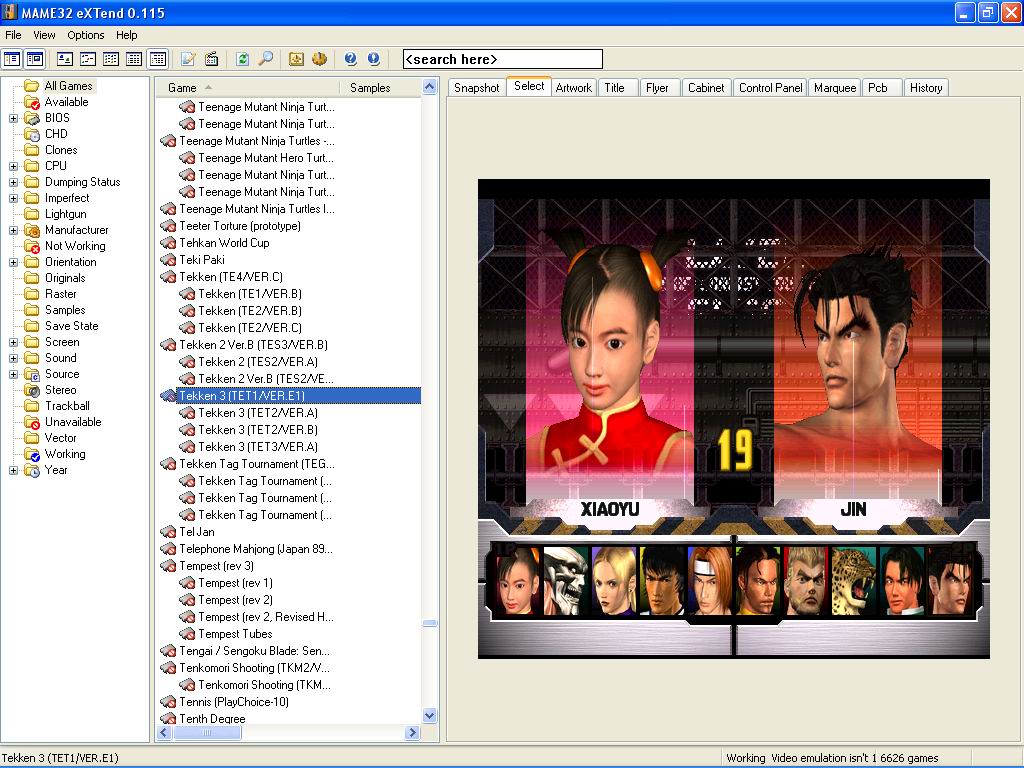Select the Trackball folder

(67, 406)
